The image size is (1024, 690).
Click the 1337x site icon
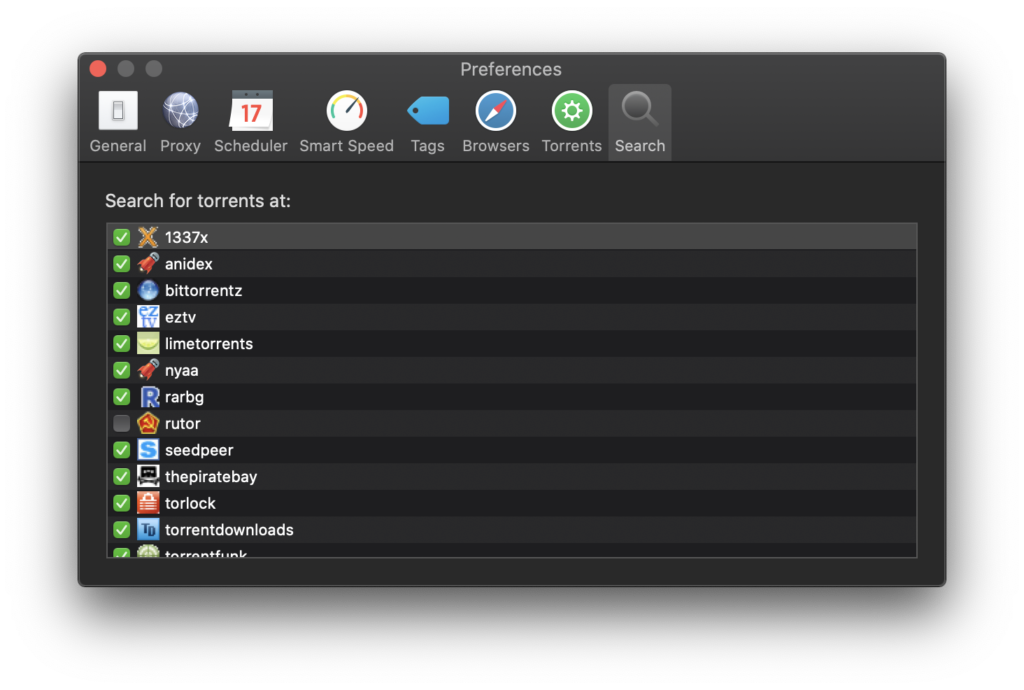coord(148,237)
